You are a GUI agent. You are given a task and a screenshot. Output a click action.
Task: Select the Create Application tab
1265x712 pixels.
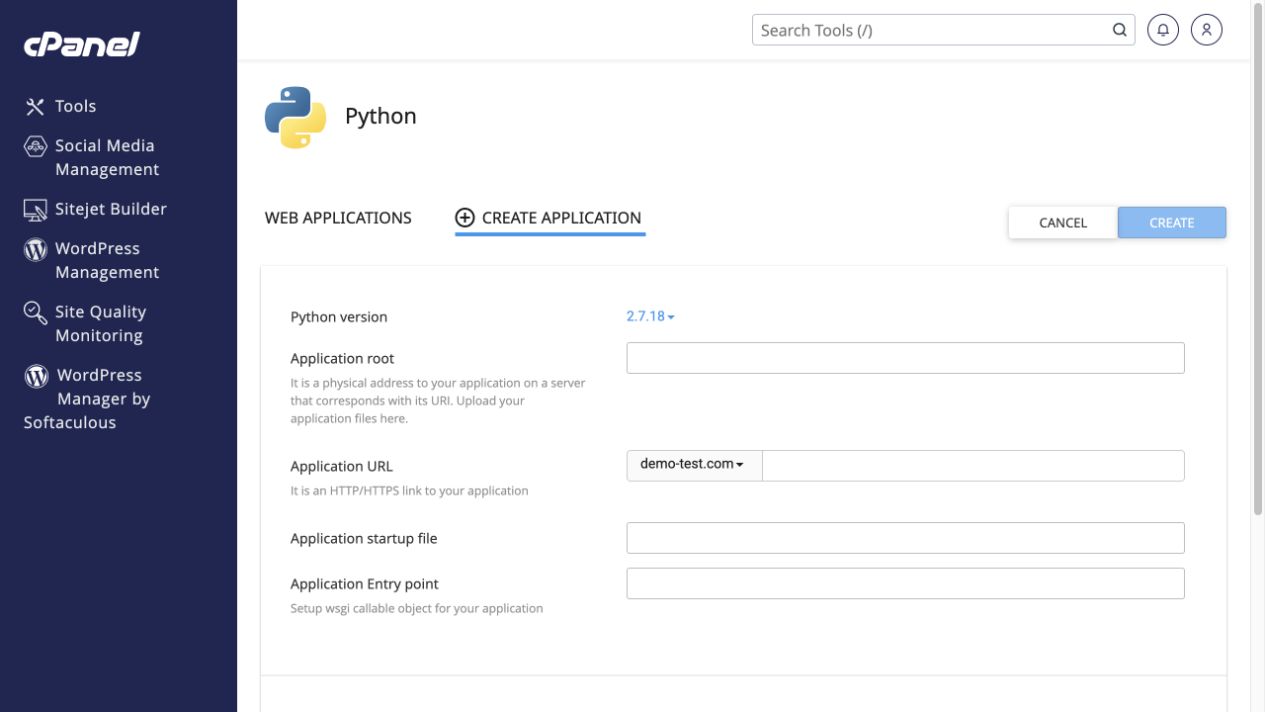(x=549, y=218)
